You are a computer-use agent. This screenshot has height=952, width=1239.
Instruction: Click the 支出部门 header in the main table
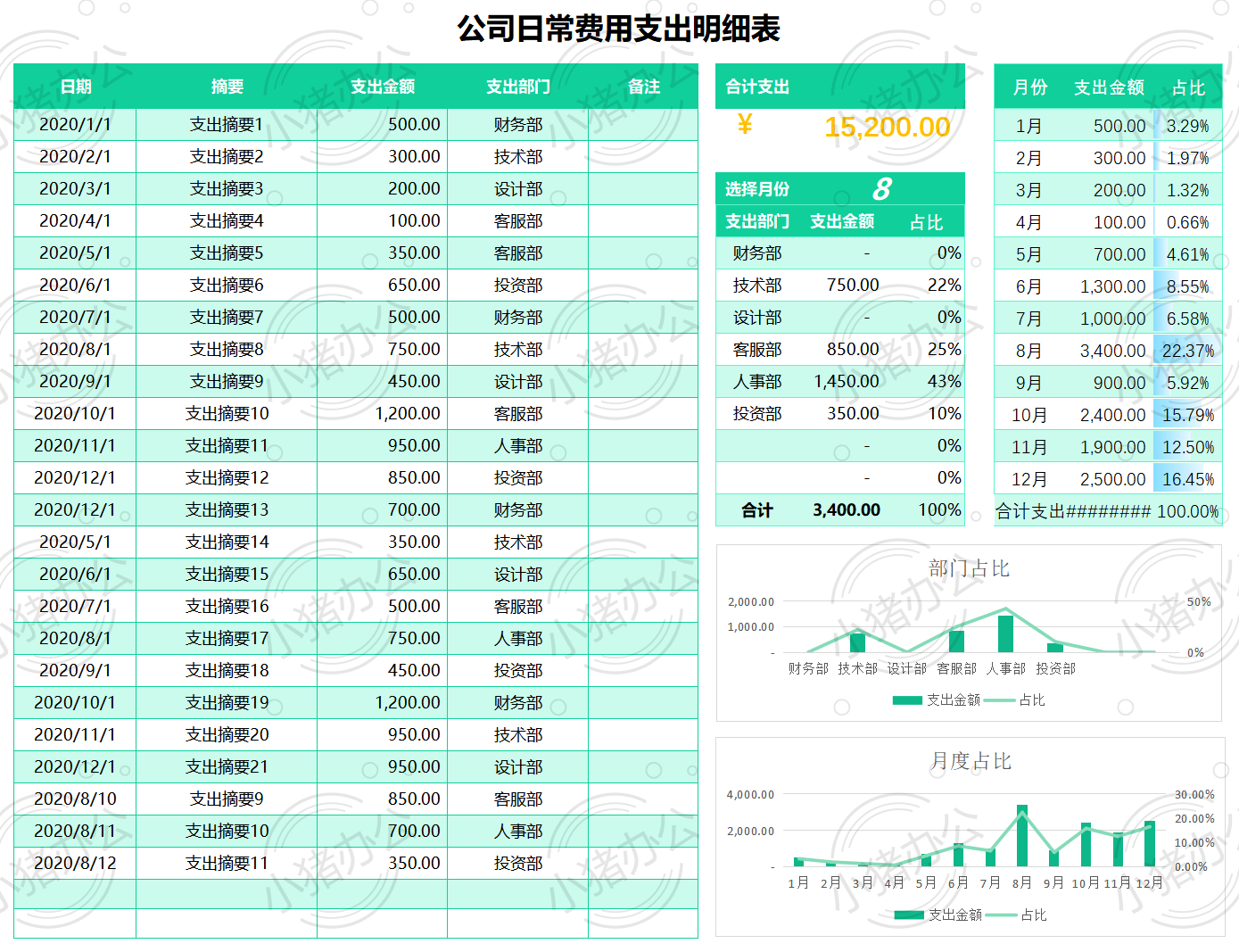(x=517, y=87)
